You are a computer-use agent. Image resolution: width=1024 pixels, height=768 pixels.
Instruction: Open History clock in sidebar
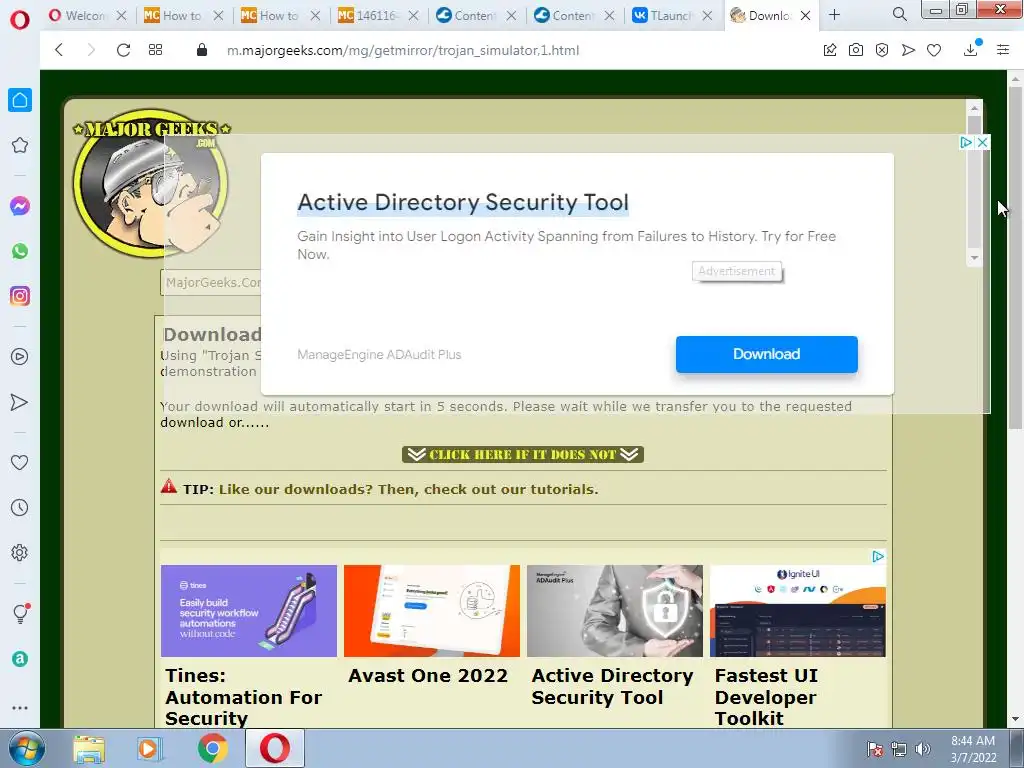point(20,507)
